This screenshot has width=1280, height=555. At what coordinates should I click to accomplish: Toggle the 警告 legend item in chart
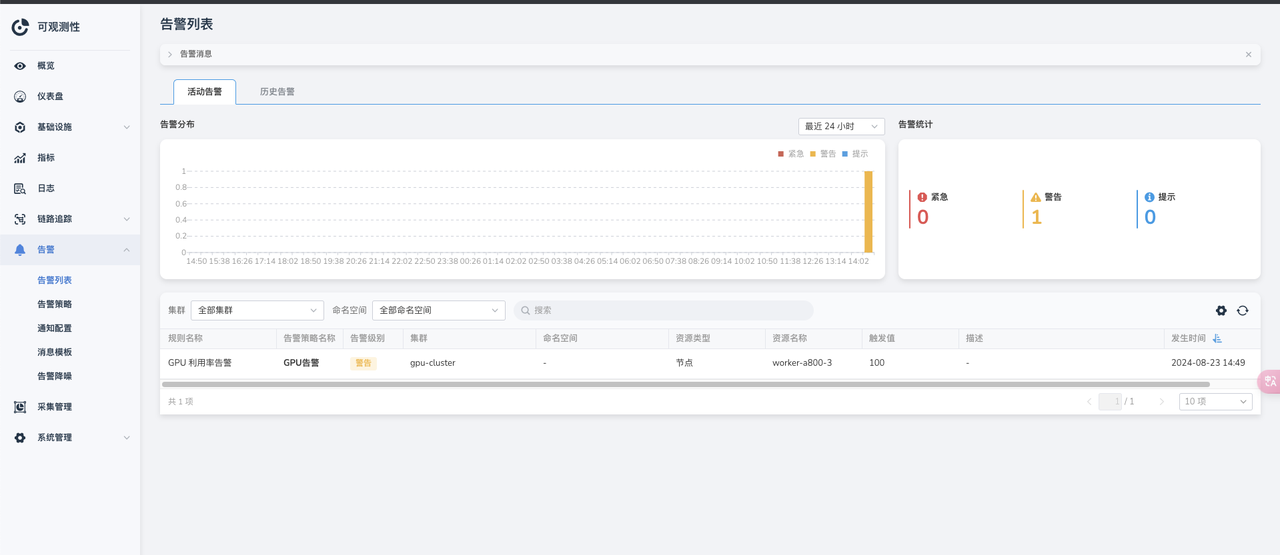822,154
